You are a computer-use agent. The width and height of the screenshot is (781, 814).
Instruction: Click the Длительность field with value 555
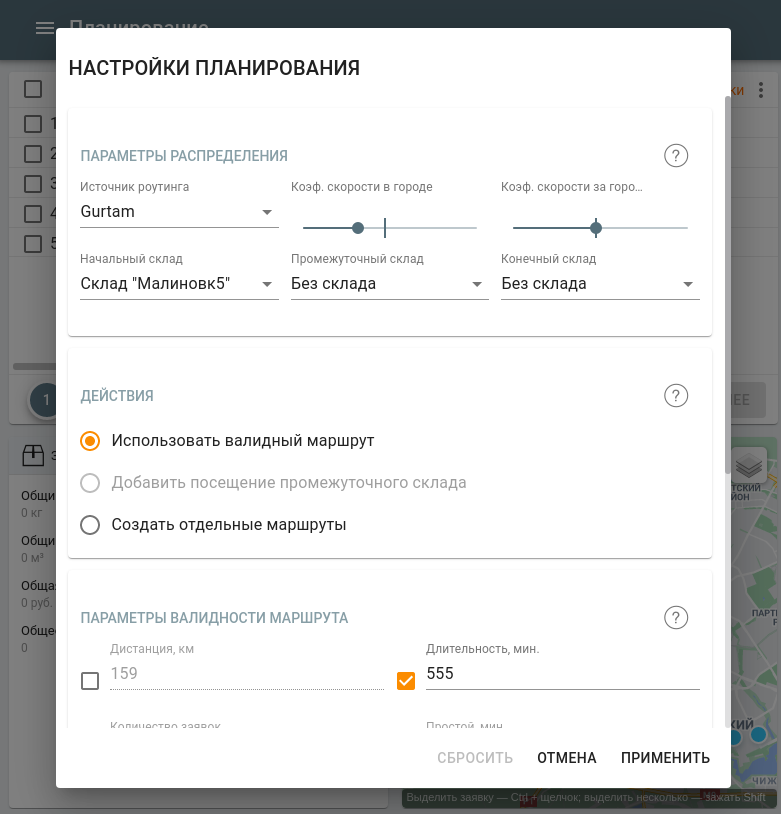pyautogui.click(x=562, y=674)
